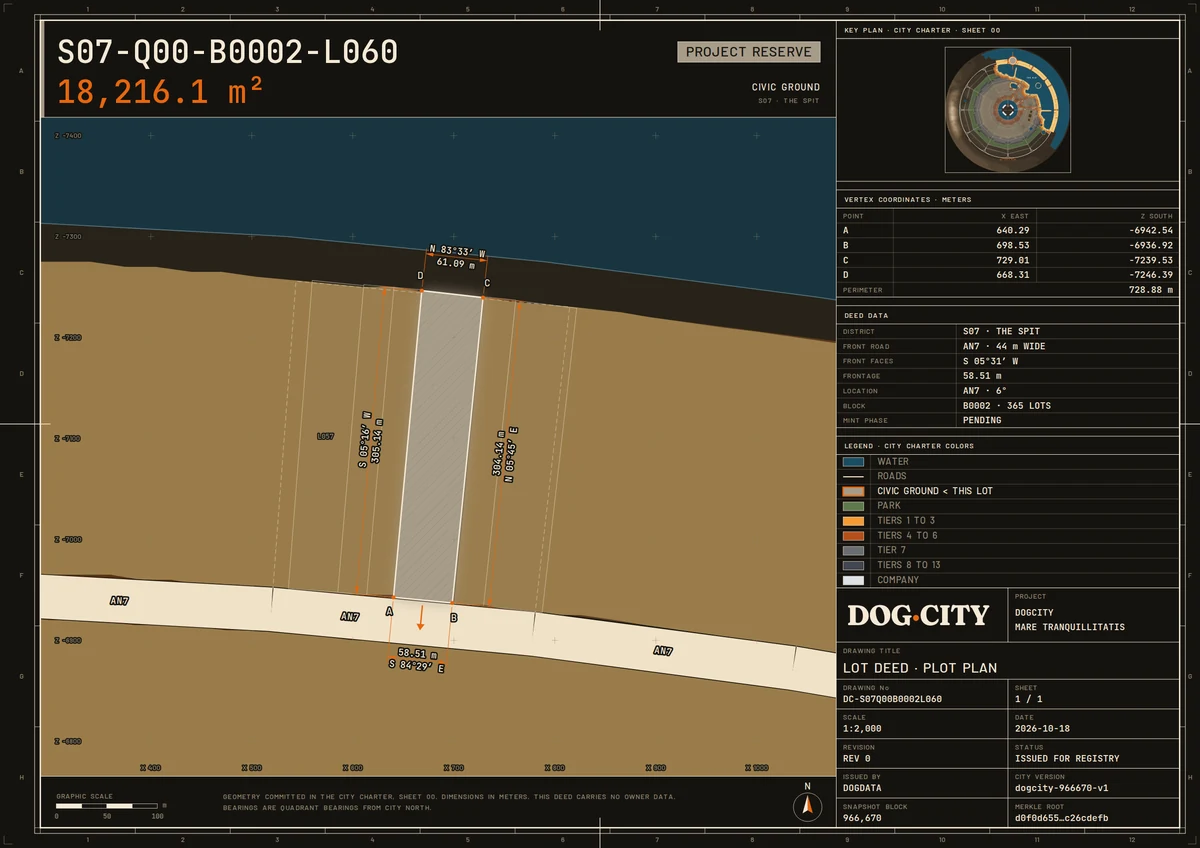1200x848 pixels.
Task: Click the S 84°29′ E bearing label
Action: [417, 665]
